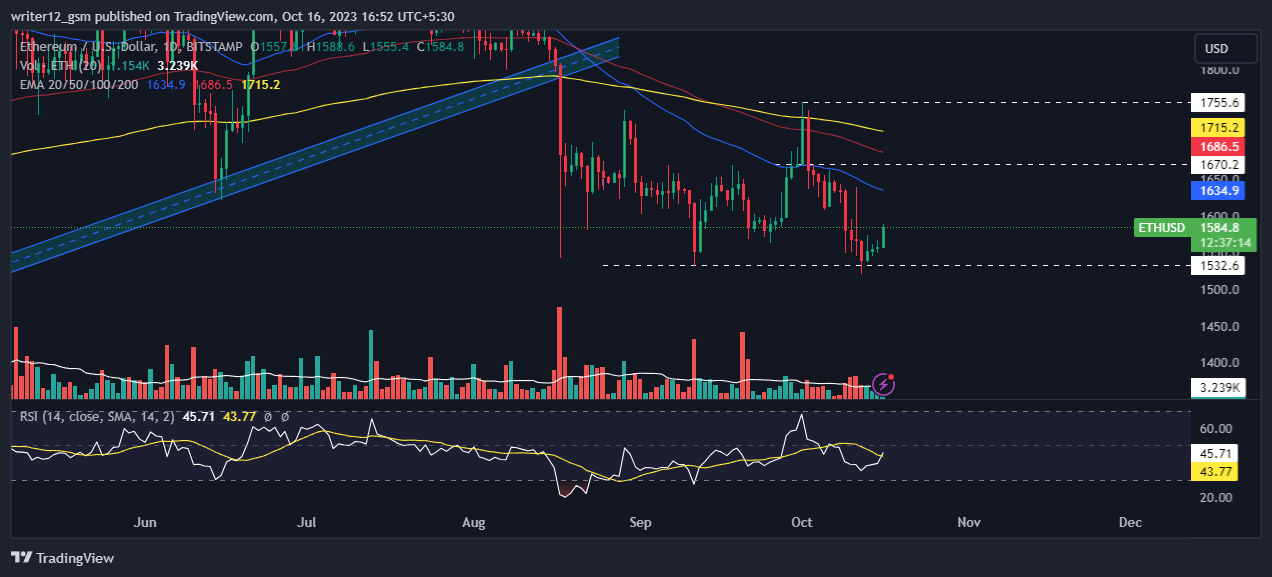Image resolution: width=1272 pixels, height=577 pixels.
Task: Click the Oct label on time axis
Action: tap(801, 522)
